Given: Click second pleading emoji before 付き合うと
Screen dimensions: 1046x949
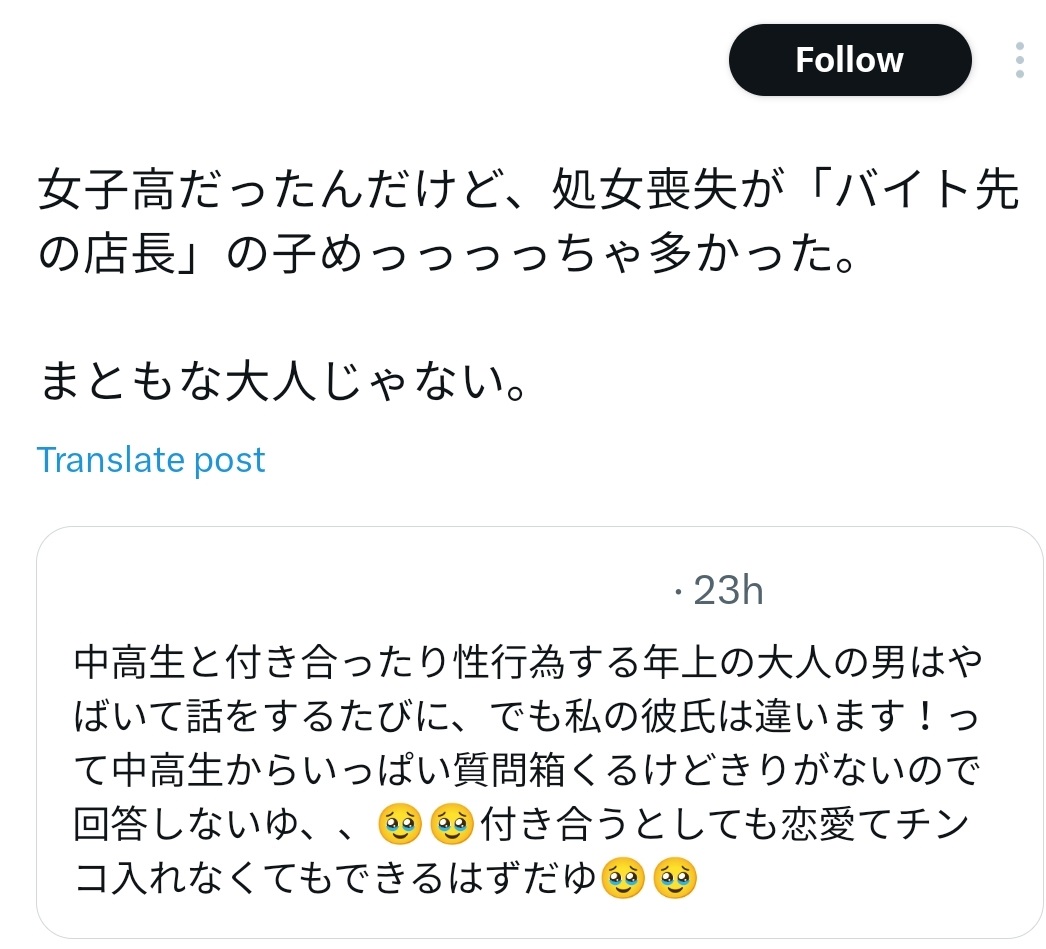Looking at the screenshot, I should tap(452, 824).
